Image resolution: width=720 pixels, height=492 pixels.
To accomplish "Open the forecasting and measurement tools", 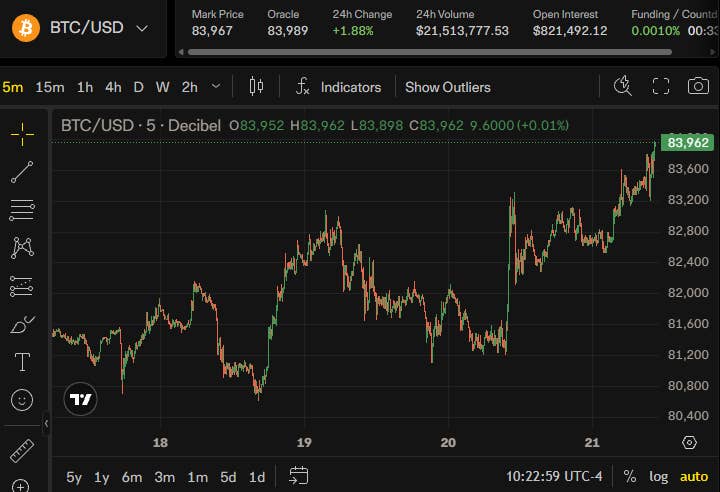I will (x=22, y=286).
